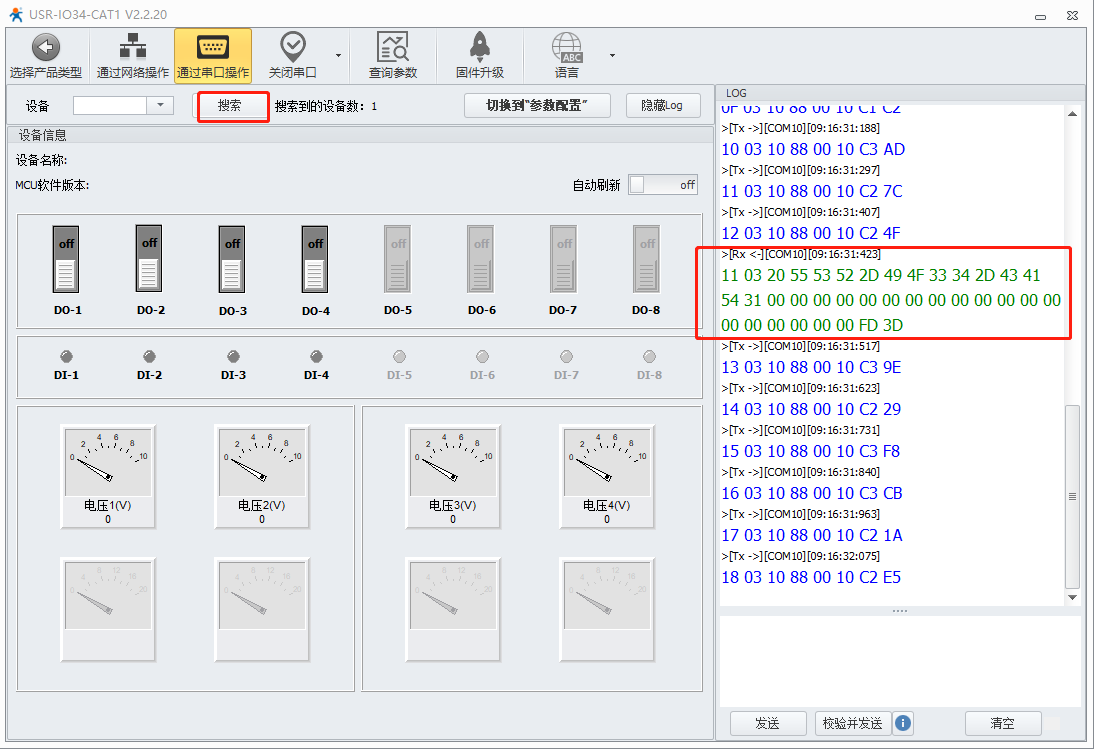Open 通过网络操作 network operation mode
This screenshot has width=1096, height=751.
point(132,56)
